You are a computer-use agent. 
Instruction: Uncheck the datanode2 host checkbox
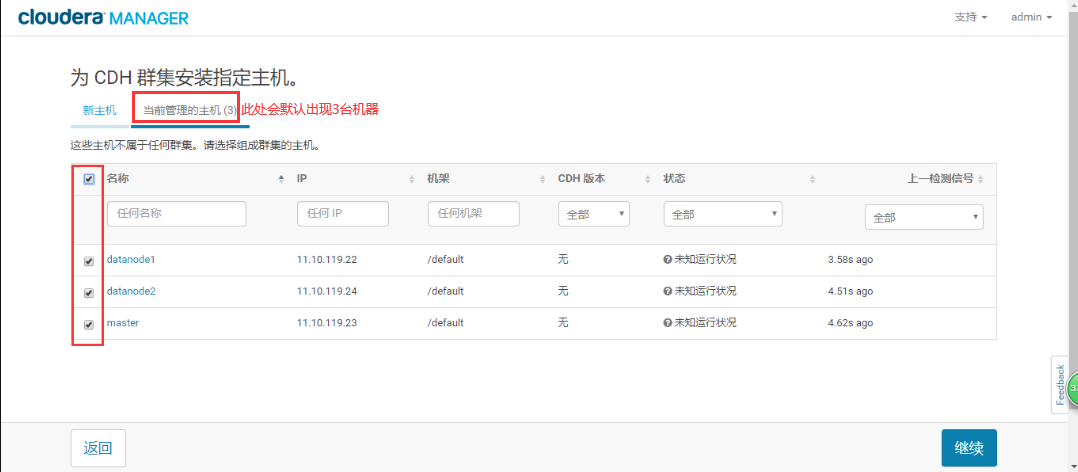pyautogui.click(x=89, y=293)
